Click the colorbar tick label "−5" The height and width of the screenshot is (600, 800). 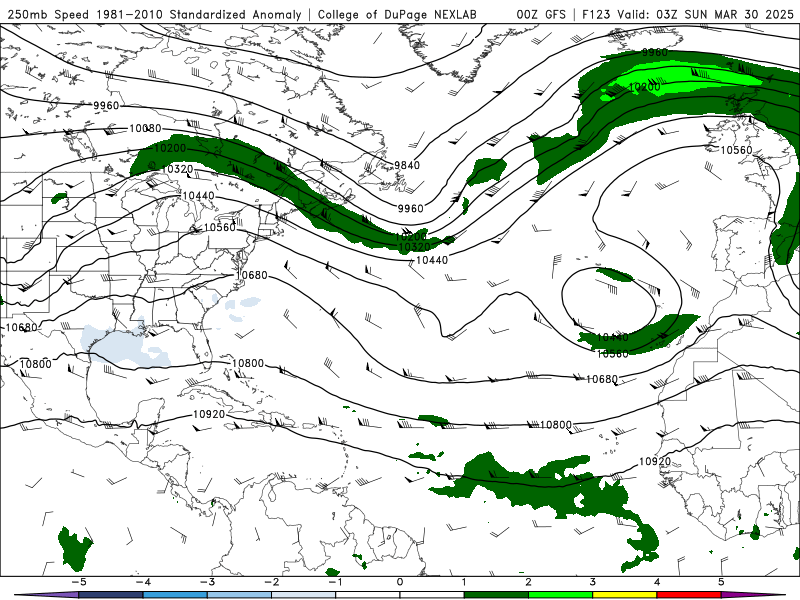79,582
